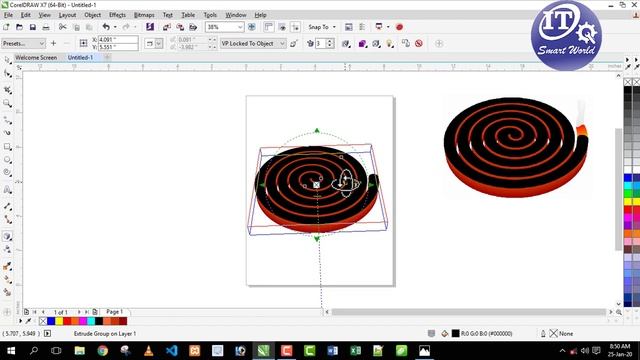640x360 pixels.
Task: Select the Rectangle tool in the toolbox
Action: (x=7, y=147)
